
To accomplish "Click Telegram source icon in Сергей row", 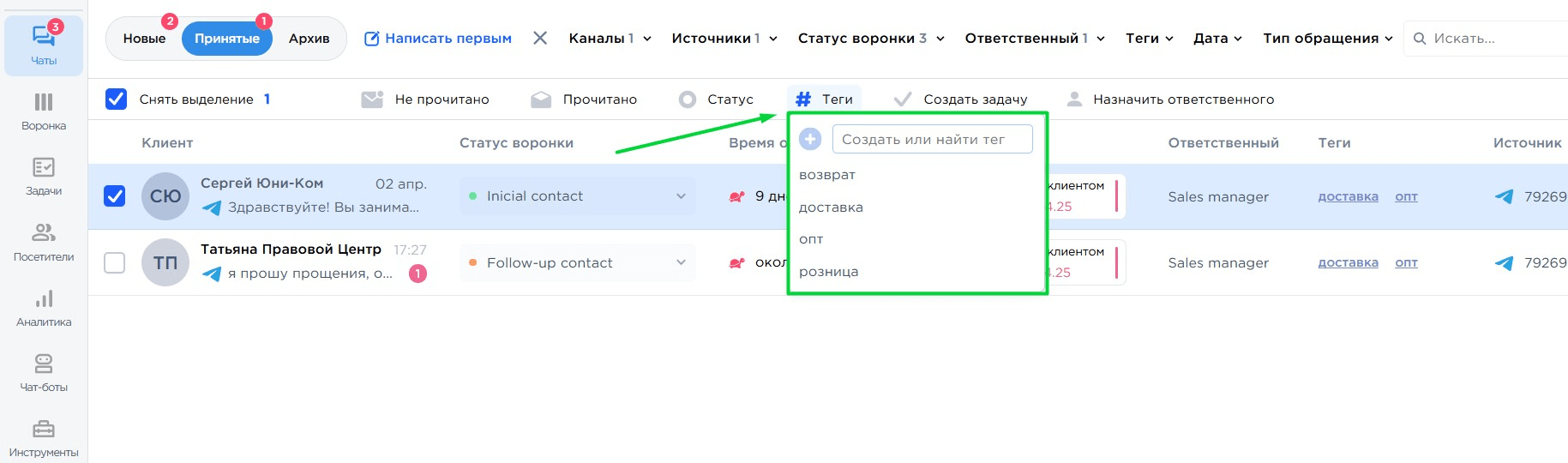I will pos(1504,196).
